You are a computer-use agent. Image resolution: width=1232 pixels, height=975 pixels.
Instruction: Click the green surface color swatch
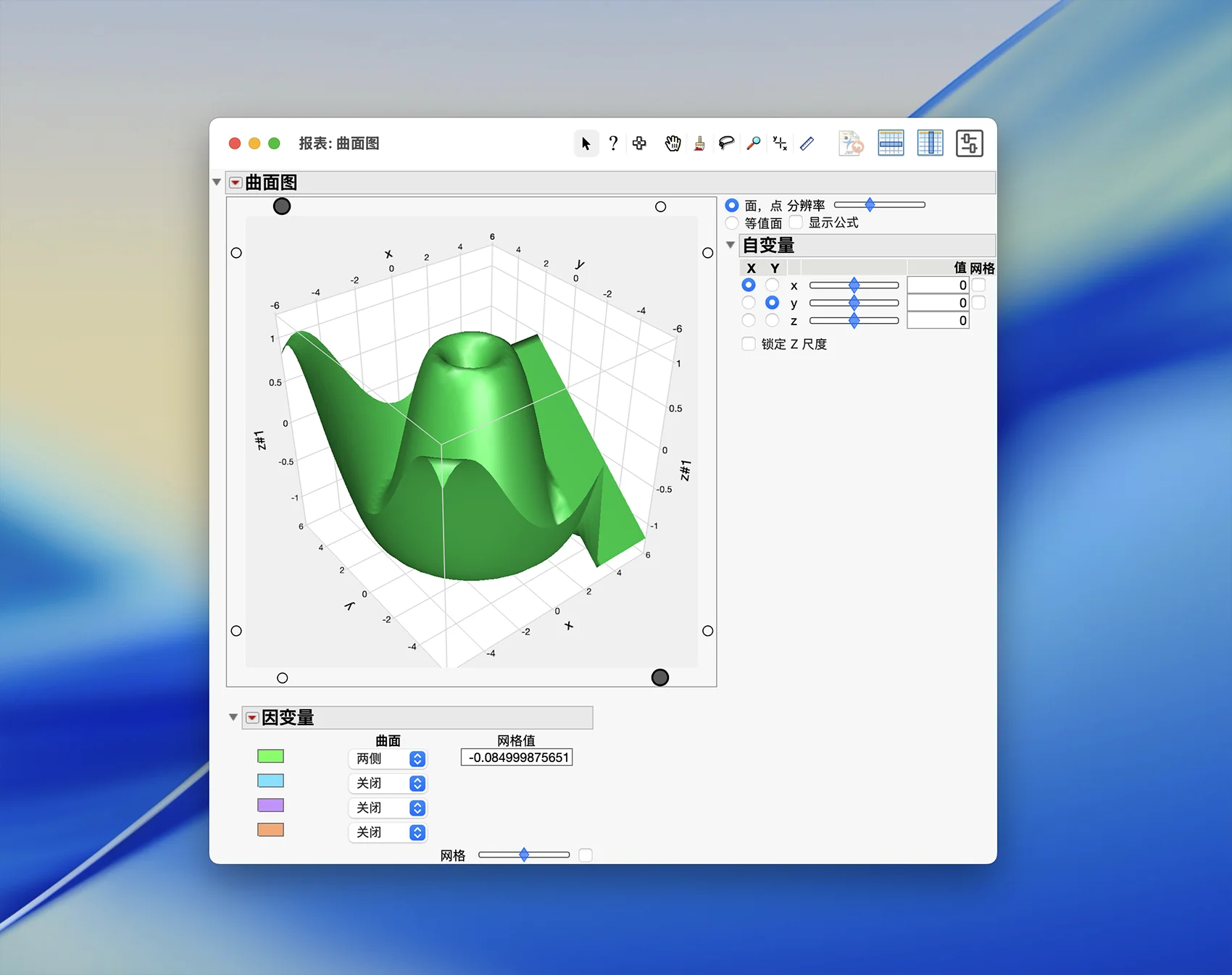(270, 756)
